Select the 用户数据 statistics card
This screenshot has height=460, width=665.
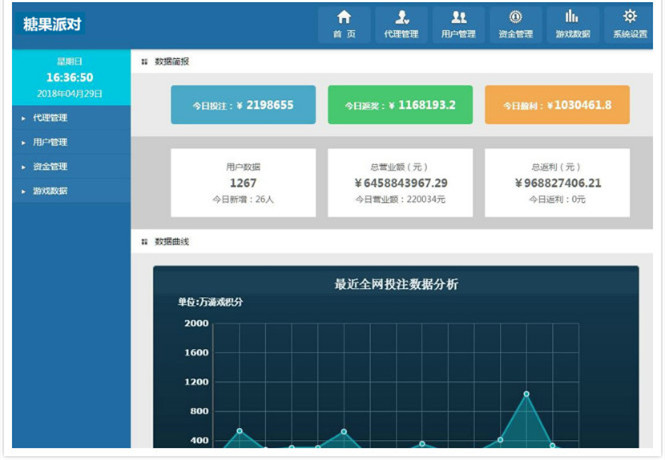click(x=243, y=183)
